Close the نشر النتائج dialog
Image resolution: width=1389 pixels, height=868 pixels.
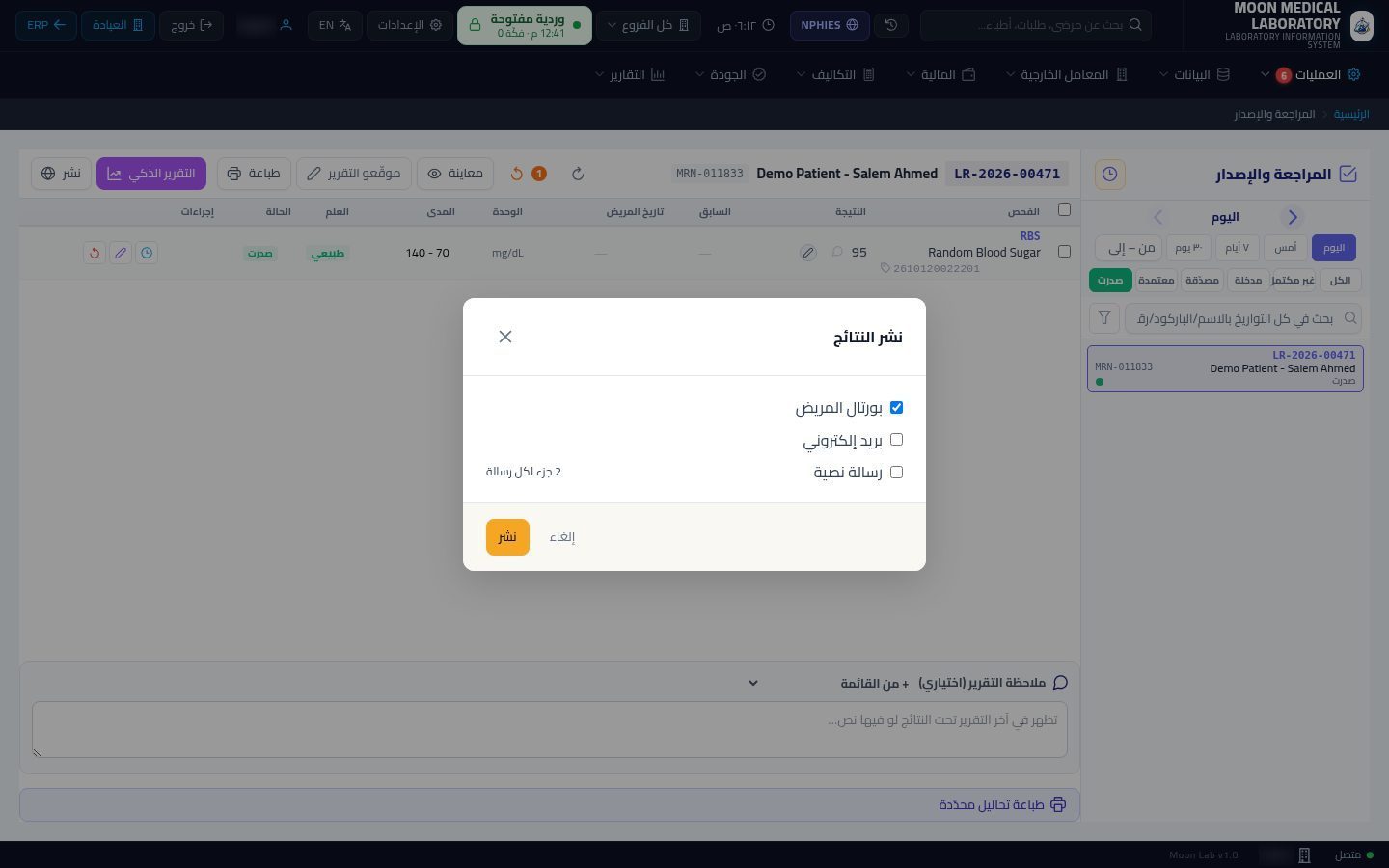[x=505, y=337]
